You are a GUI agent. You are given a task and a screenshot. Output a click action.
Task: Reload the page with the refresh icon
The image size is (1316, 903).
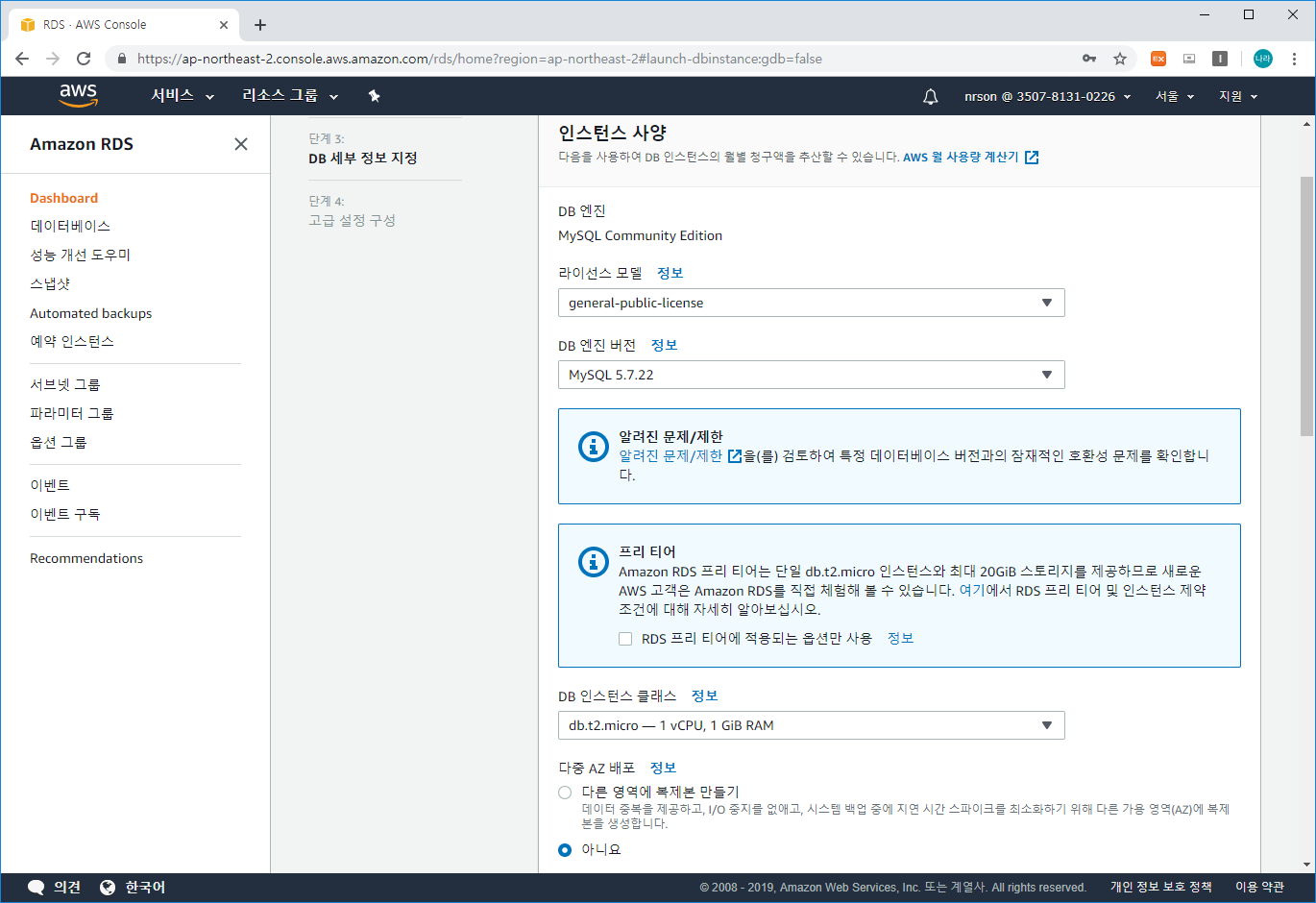(84, 59)
